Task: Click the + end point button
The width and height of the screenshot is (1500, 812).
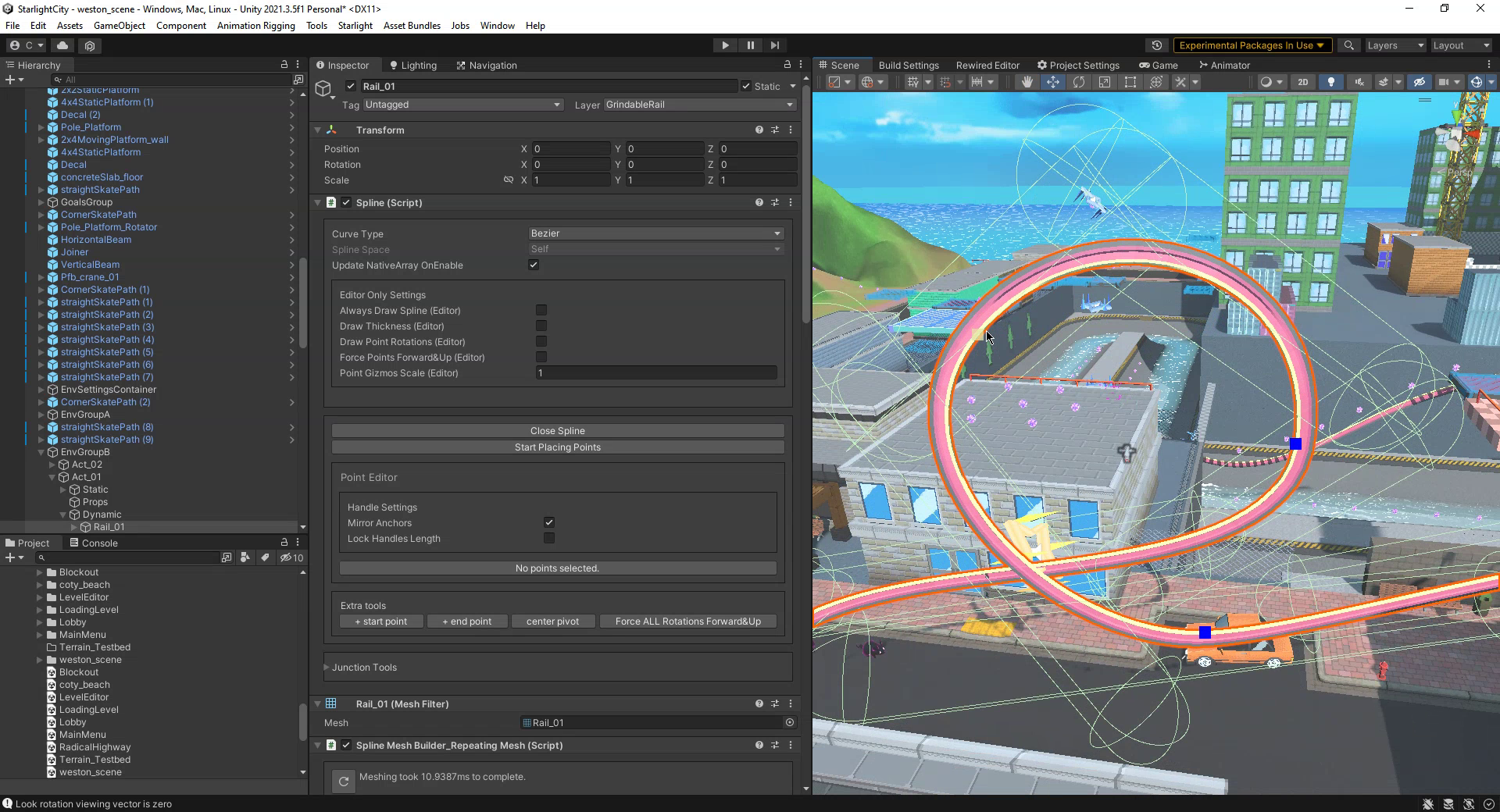Action: (x=467, y=621)
